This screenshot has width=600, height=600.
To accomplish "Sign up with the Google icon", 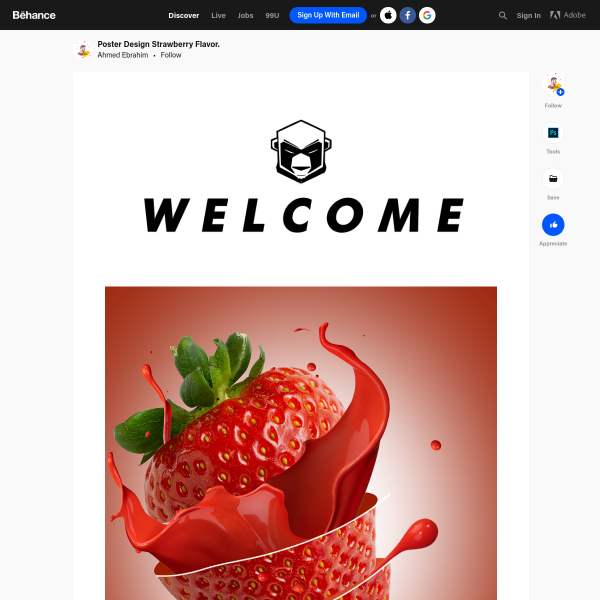I will (427, 15).
